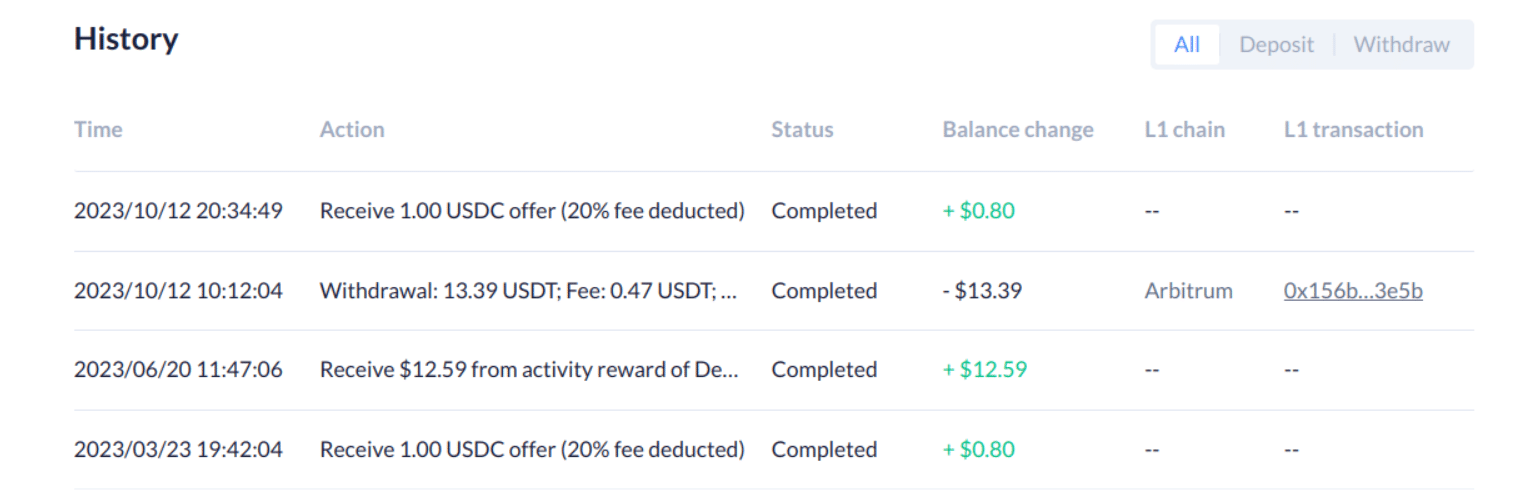This screenshot has width=1526, height=501.
Task: Open transaction link 0x156b...3e5b
Action: click(1353, 291)
